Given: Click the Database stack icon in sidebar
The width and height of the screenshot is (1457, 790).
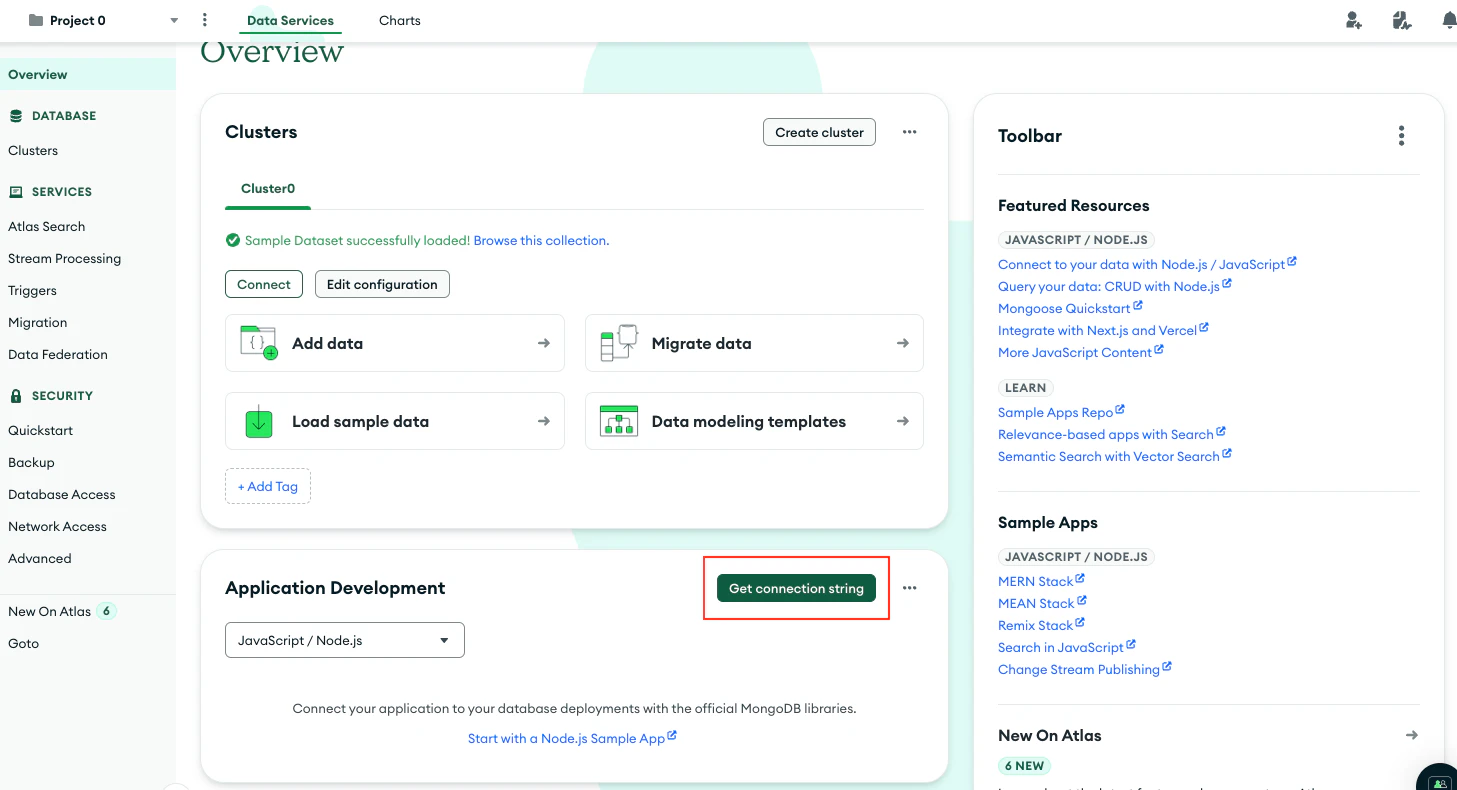Looking at the screenshot, I should point(16,116).
